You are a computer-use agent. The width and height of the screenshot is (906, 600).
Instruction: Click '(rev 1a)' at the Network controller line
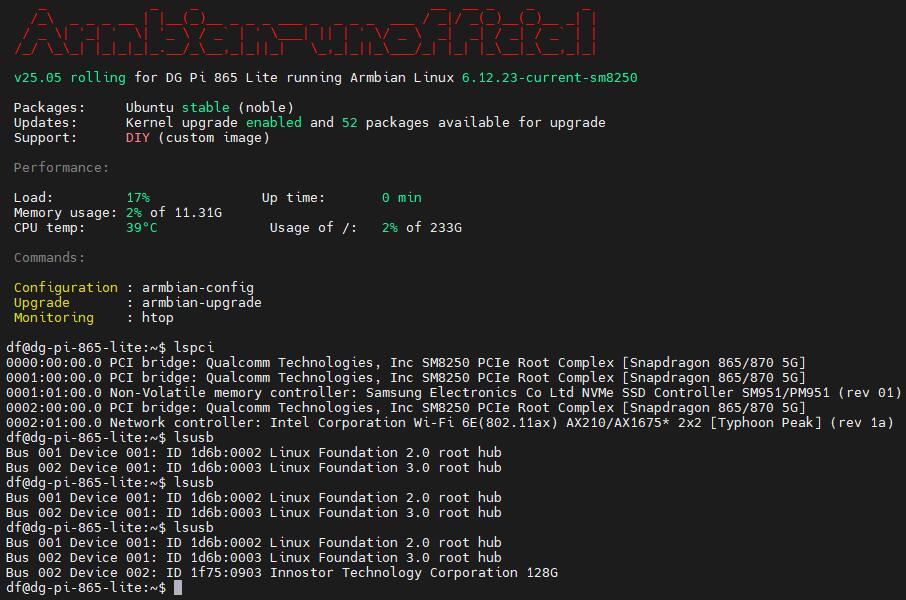tap(862, 423)
